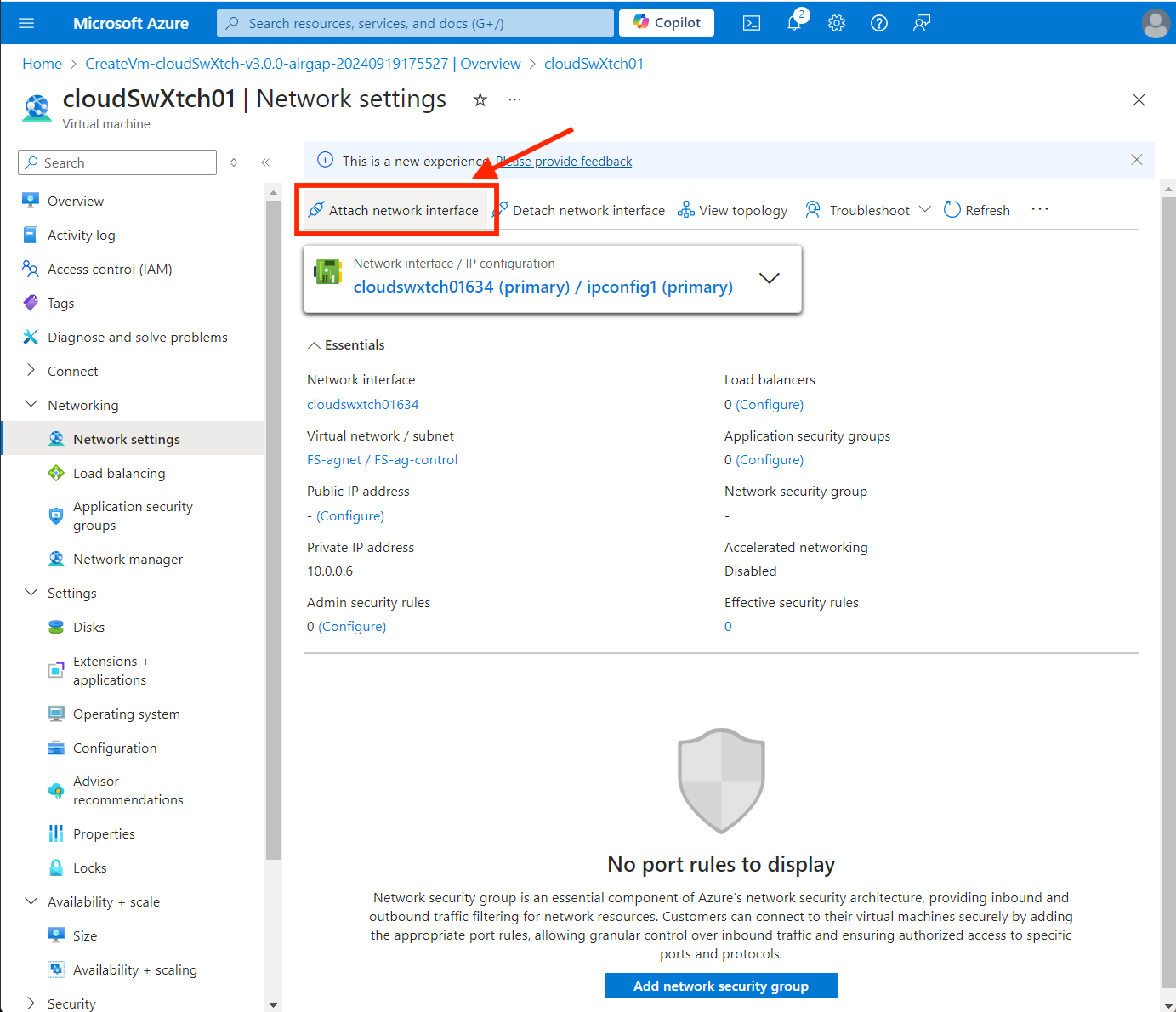This screenshot has width=1176, height=1012.
Task: Favorite cloudSwXtch01 with the star icon
Action: [480, 99]
